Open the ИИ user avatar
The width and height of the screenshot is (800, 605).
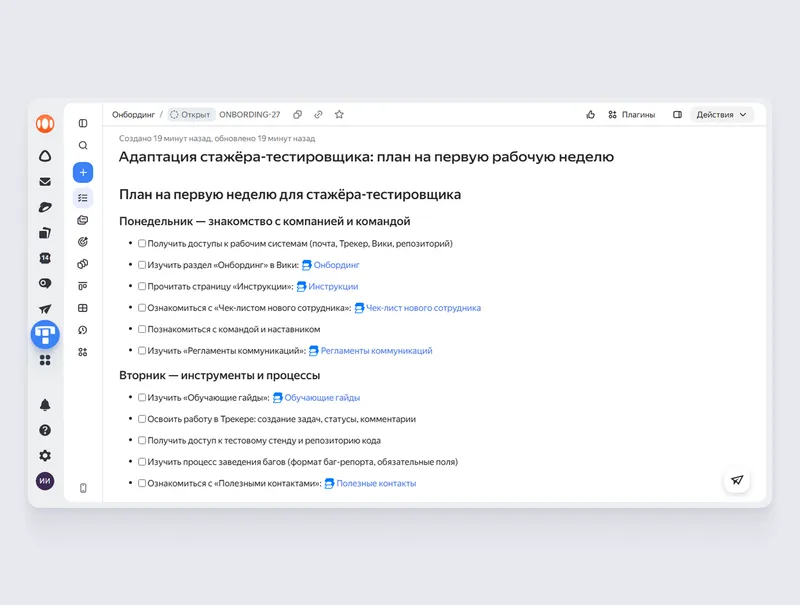coord(45,481)
